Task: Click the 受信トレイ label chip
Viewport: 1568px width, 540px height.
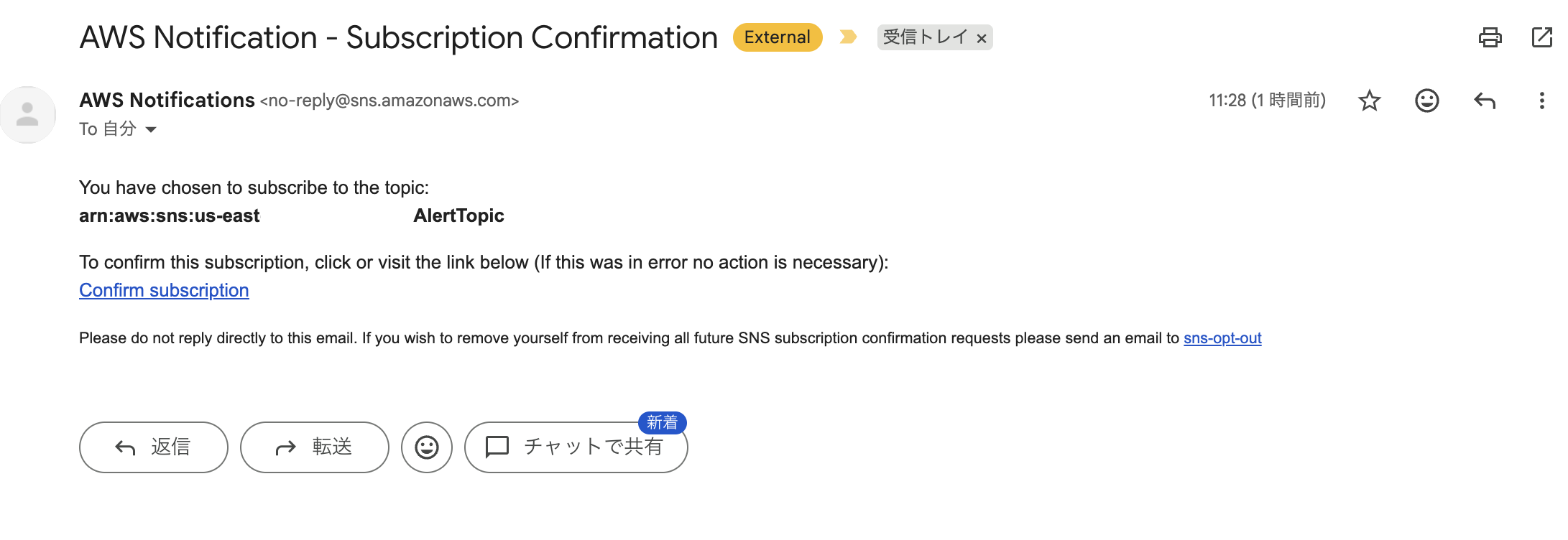Action: [x=925, y=37]
